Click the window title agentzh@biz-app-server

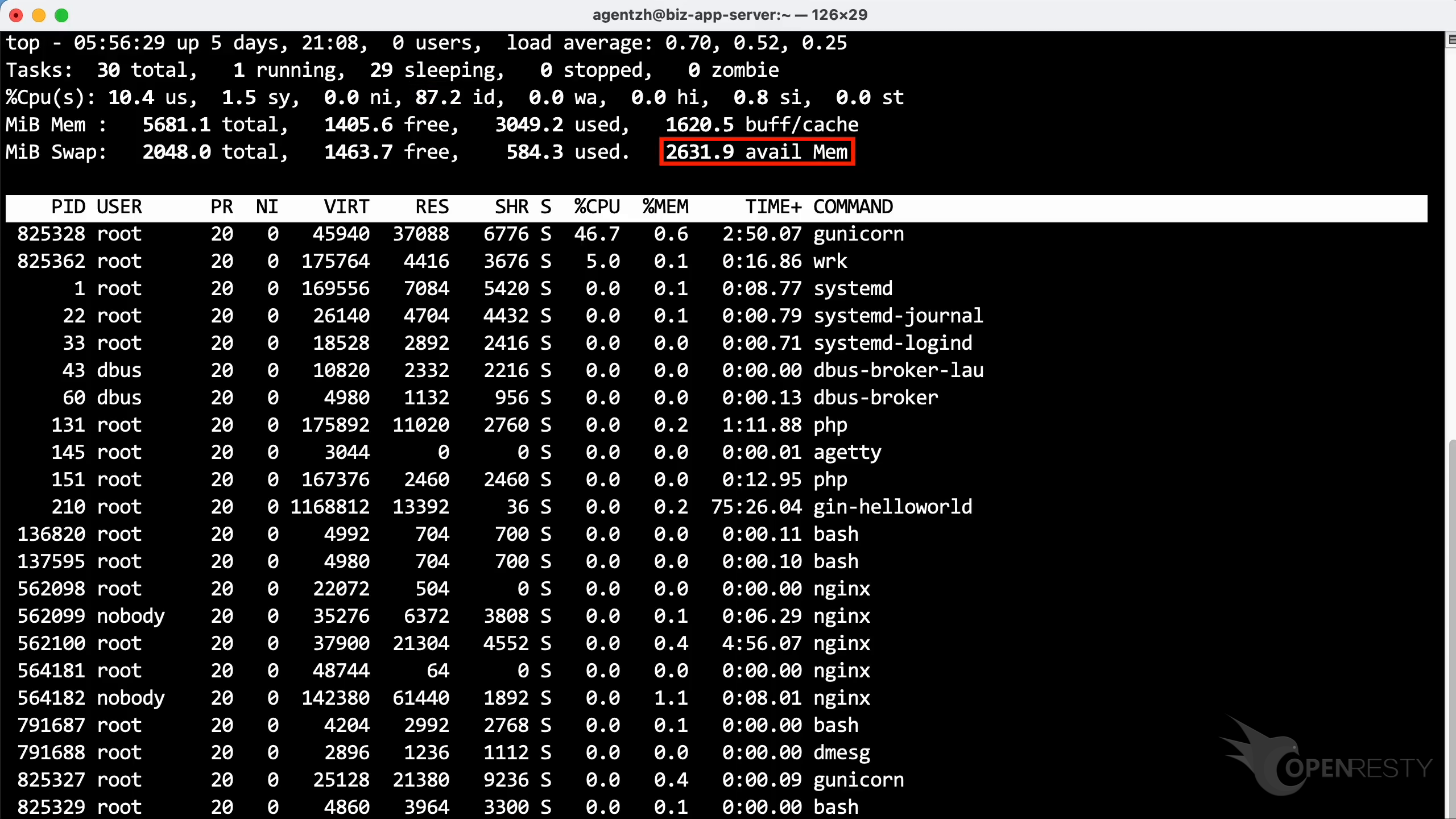coord(729,15)
